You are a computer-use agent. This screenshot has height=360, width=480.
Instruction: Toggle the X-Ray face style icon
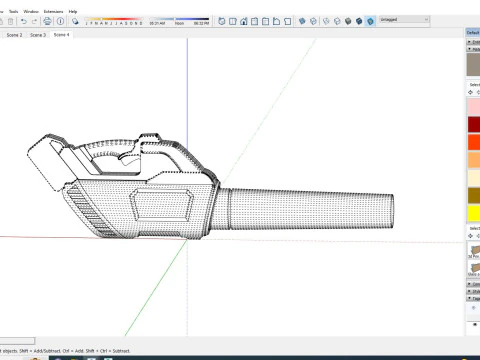[x=302, y=21]
